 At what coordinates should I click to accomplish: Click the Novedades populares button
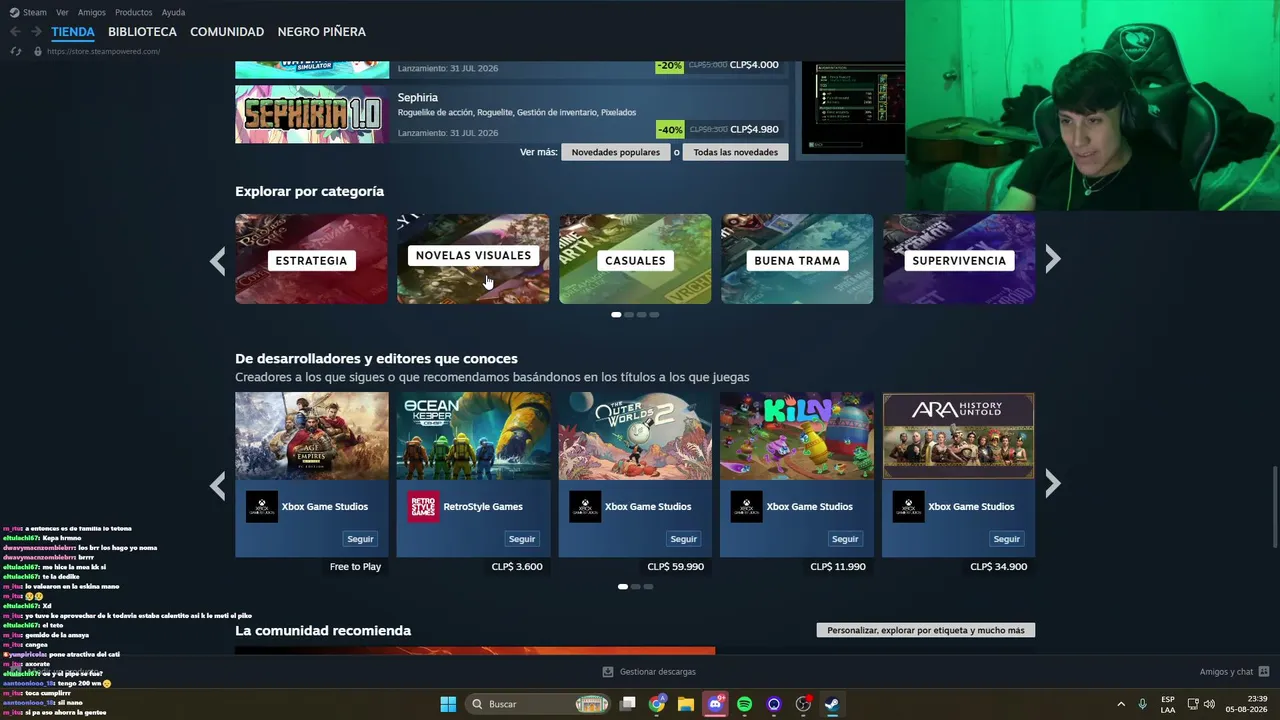(x=616, y=152)
